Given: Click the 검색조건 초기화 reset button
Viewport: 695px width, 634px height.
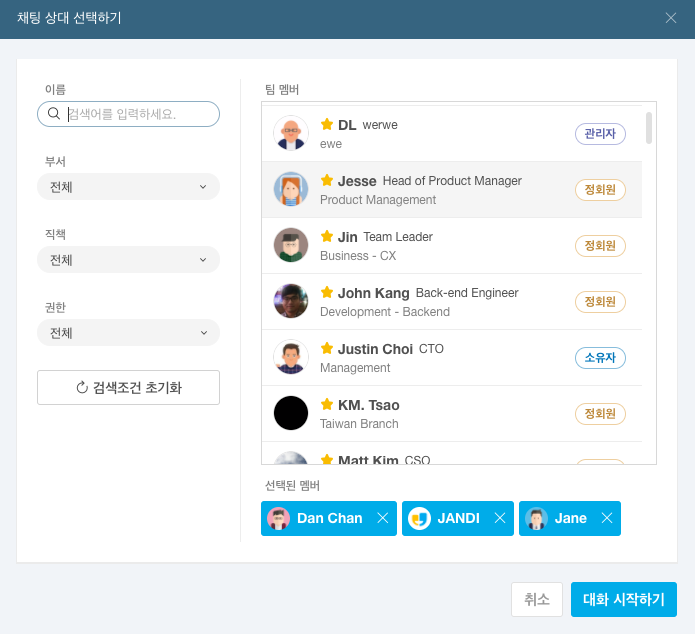Looking at the screenshot, I should (x=128, y=388).
